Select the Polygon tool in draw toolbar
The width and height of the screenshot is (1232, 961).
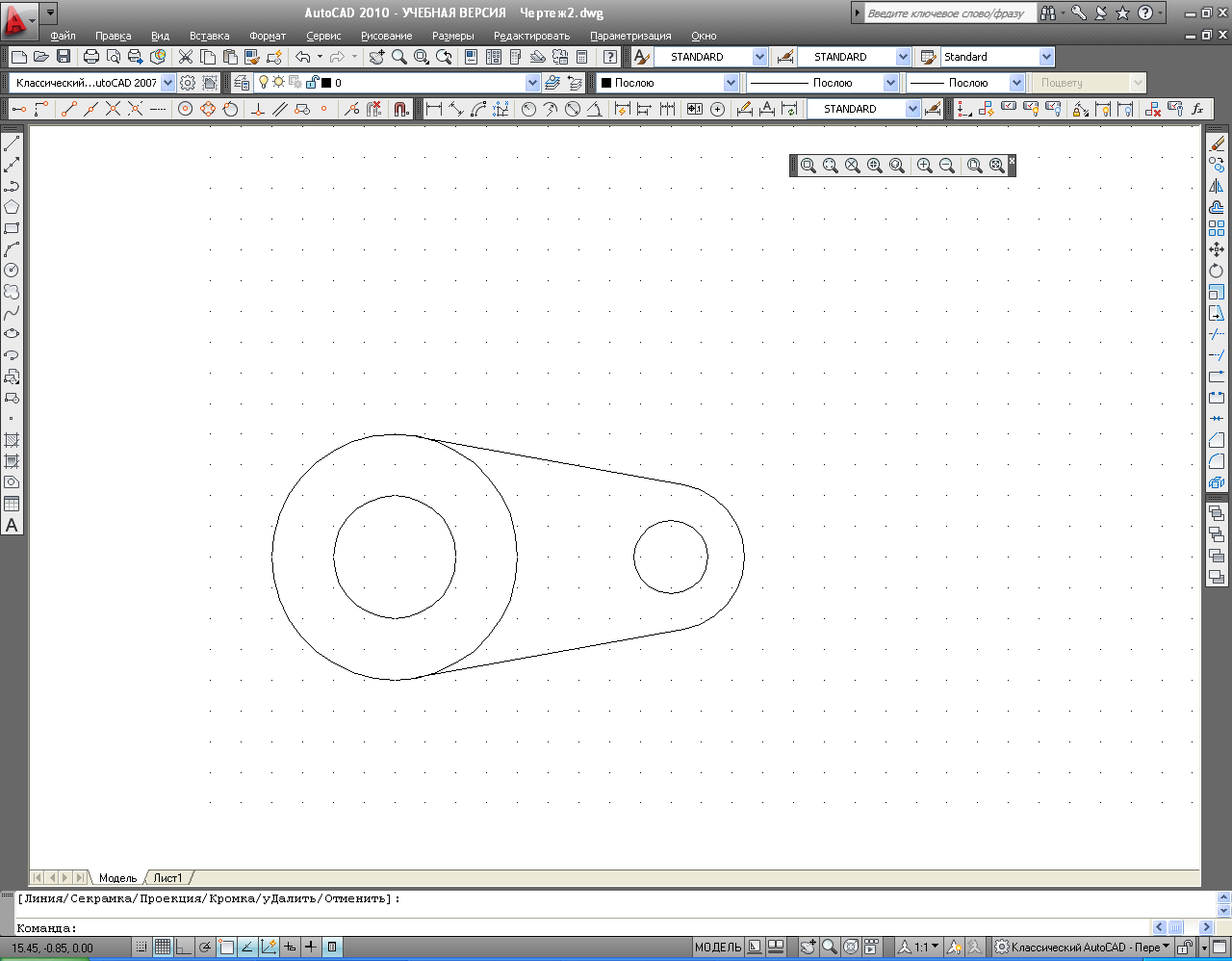(x=12, y=207)
